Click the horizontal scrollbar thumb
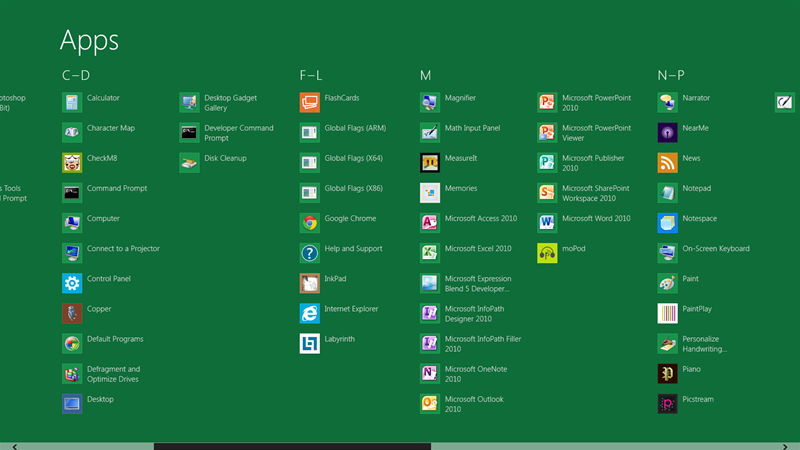 [x=292, y=446]
